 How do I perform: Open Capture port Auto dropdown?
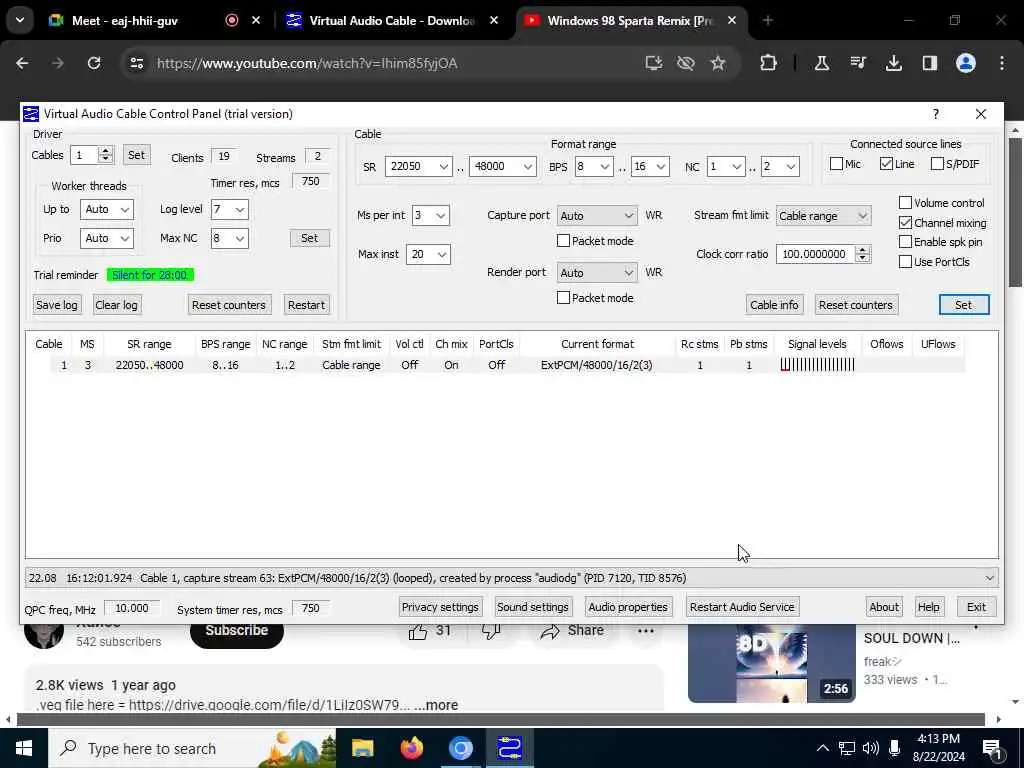click(596, 216)
